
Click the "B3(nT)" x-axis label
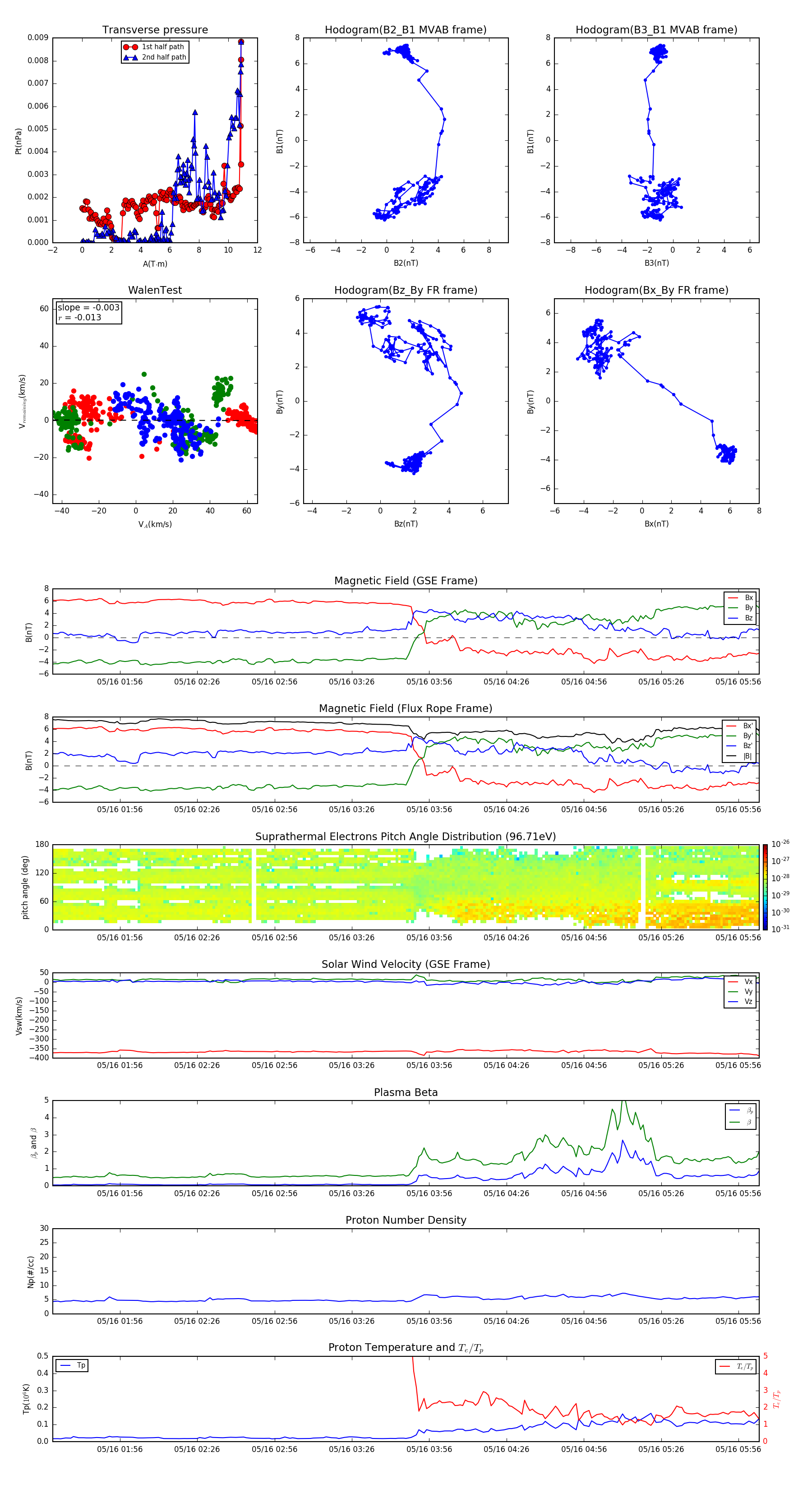click(656, 263)
